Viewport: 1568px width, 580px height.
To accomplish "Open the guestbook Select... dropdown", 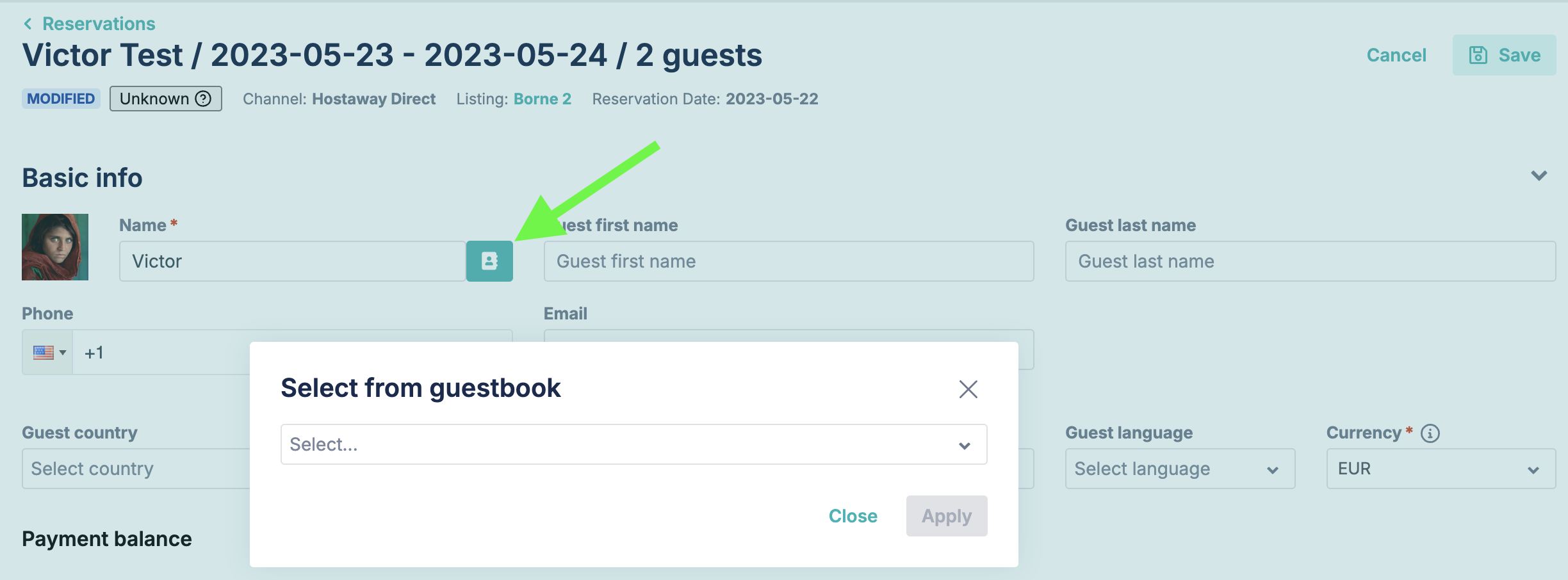I will tap(633, 444).
